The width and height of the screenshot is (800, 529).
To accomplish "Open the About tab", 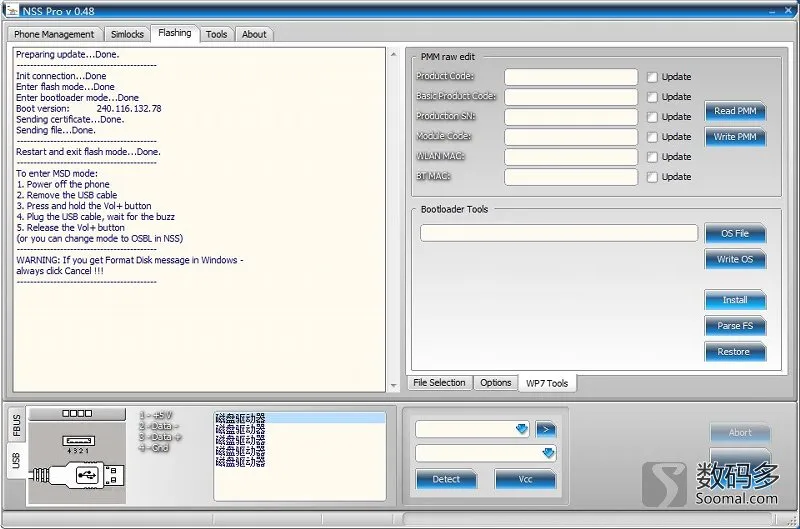I will coord(254,34).
